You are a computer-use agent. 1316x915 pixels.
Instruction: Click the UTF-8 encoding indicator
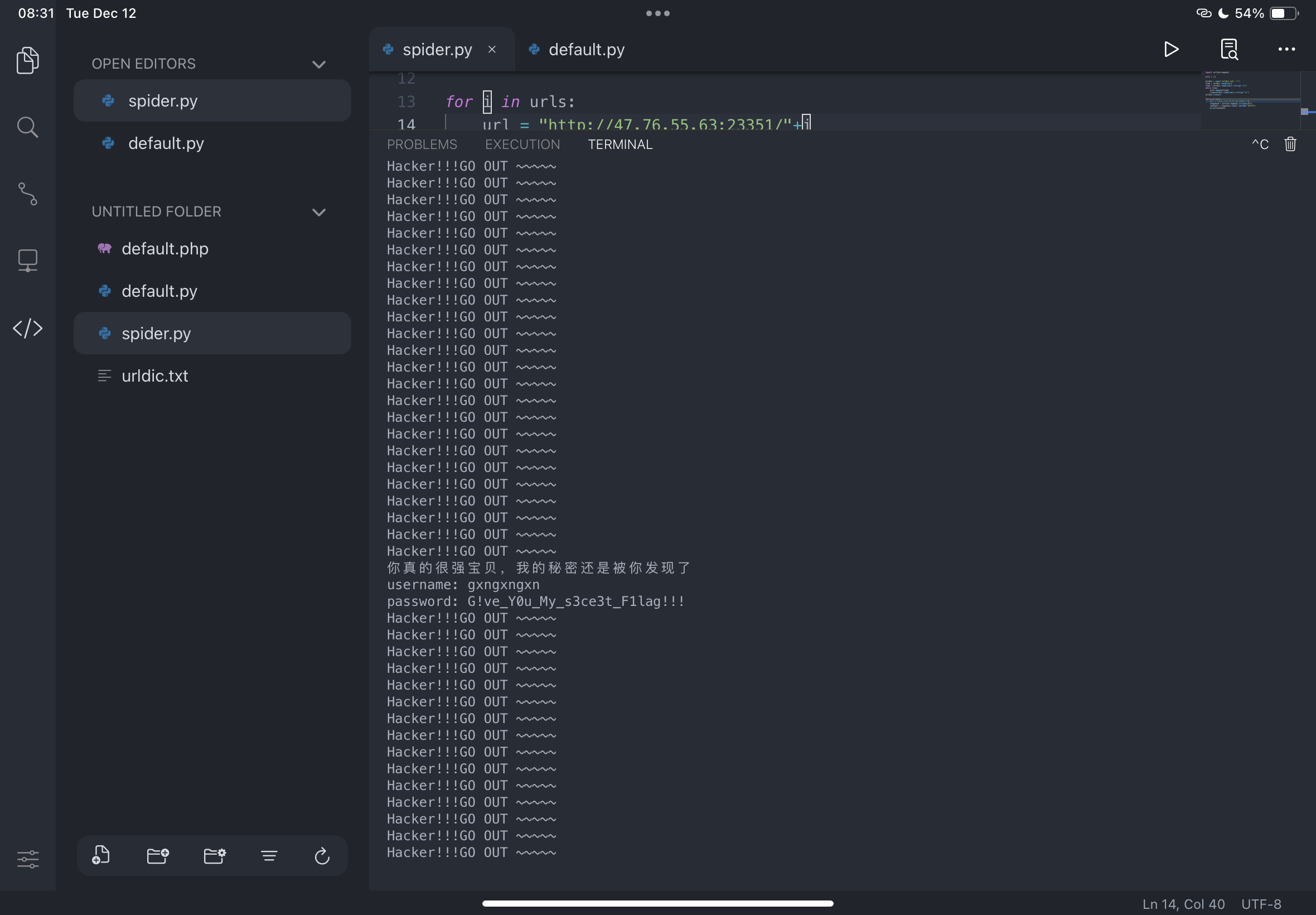(1261, 903)
